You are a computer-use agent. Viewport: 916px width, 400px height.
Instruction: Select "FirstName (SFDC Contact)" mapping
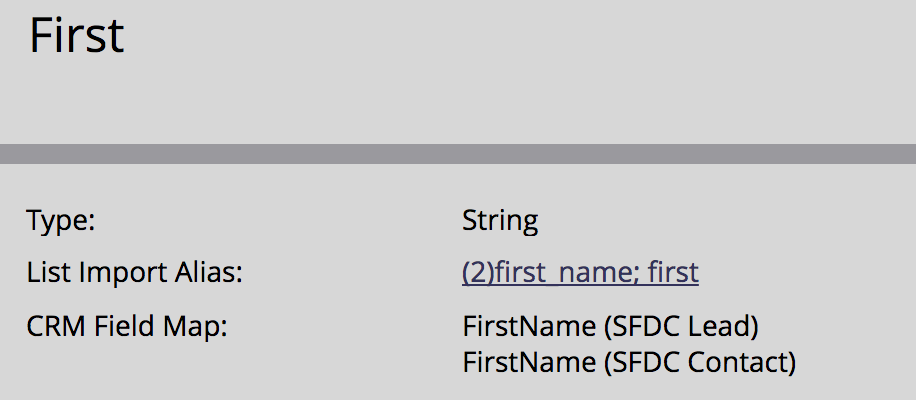(x=629, y=363)
